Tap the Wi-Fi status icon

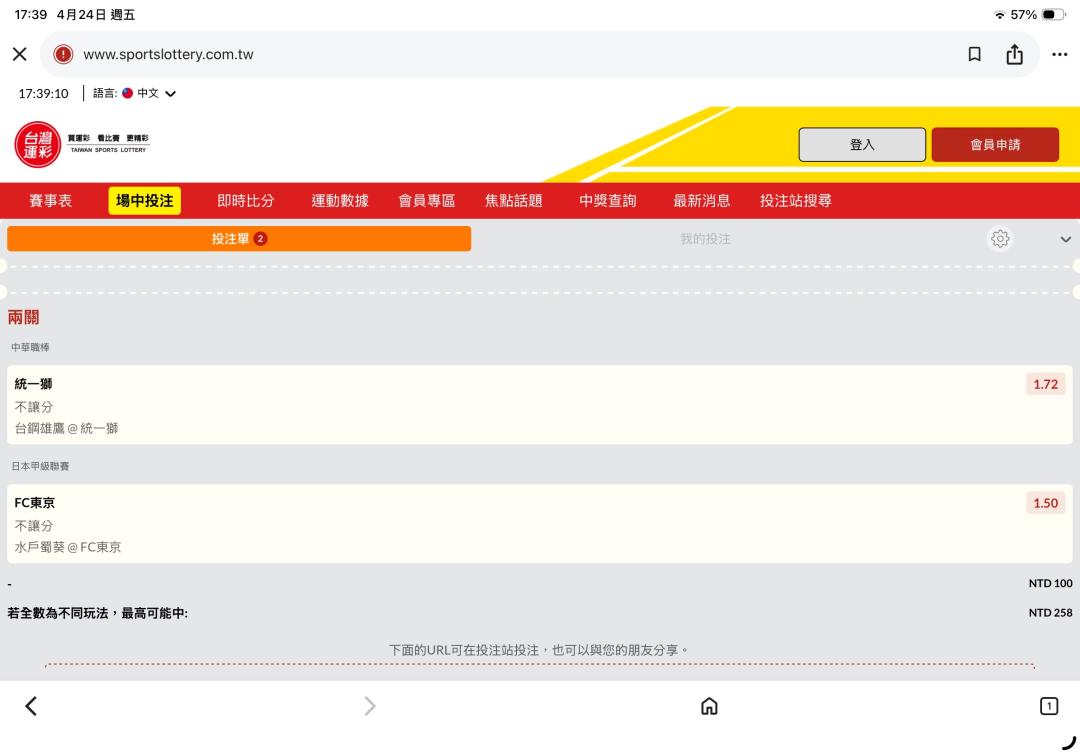tap(999, 14)
